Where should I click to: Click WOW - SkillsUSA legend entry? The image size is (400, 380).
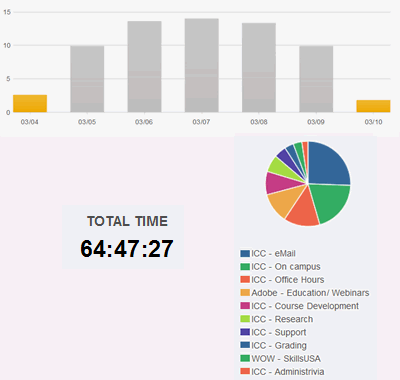pyautogui.click(x=280, y=359)
